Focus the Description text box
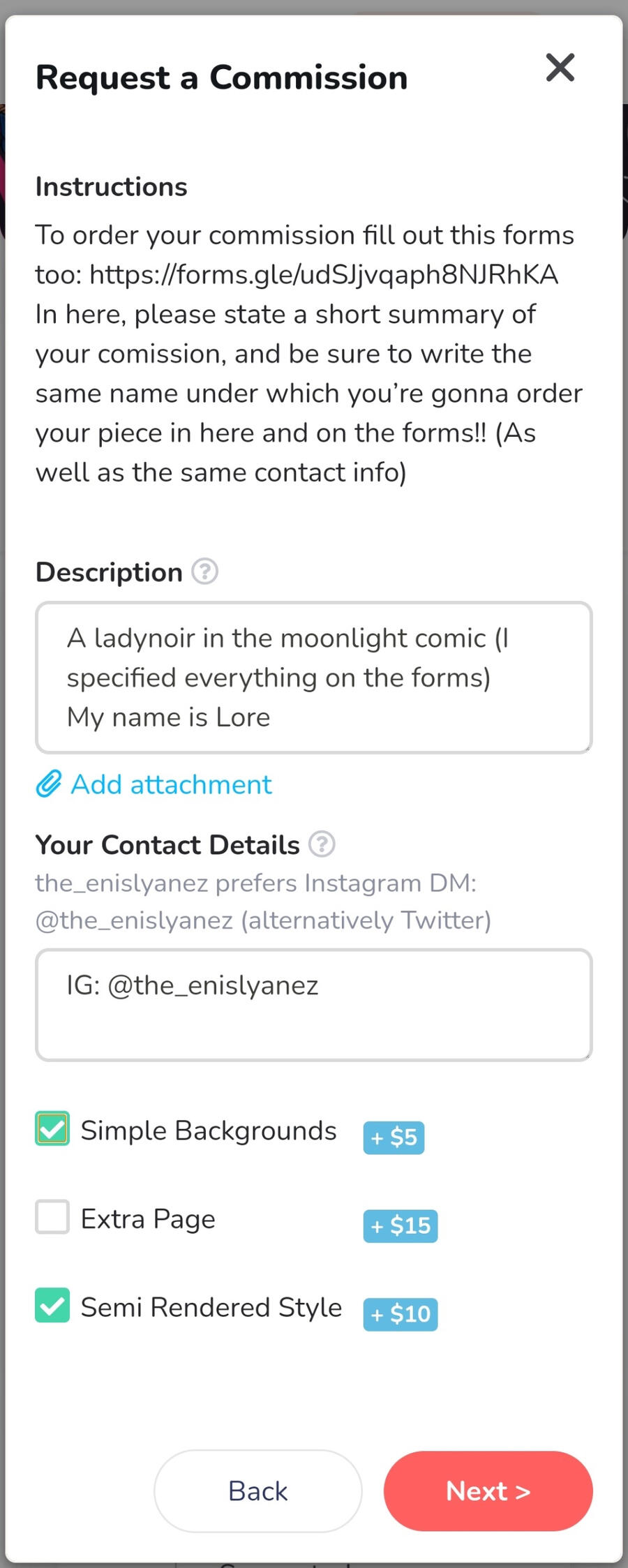The image size is (628, 1568). tap(314, 677)
